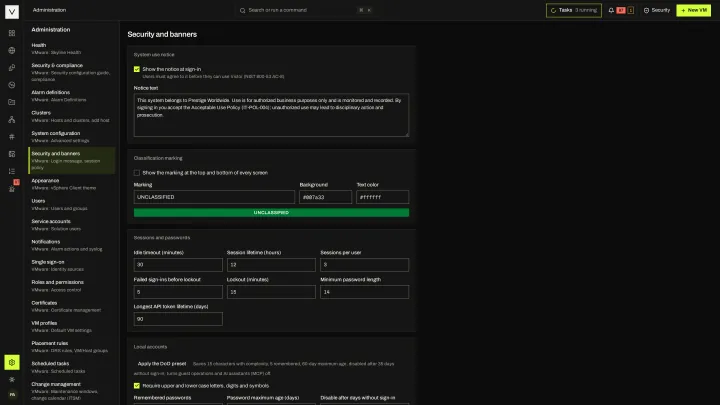Image resolution: width=720 pixels, height=405 pixels.
Task: Open the hierarchy tree icon in the left rail
Action: click(x=12, y=119)
